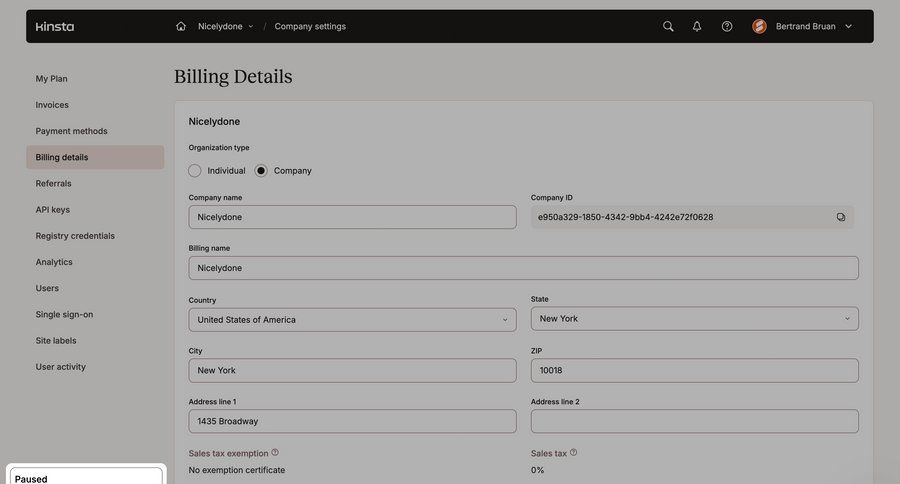Go to Payment methods

click(x=71, y=131)
